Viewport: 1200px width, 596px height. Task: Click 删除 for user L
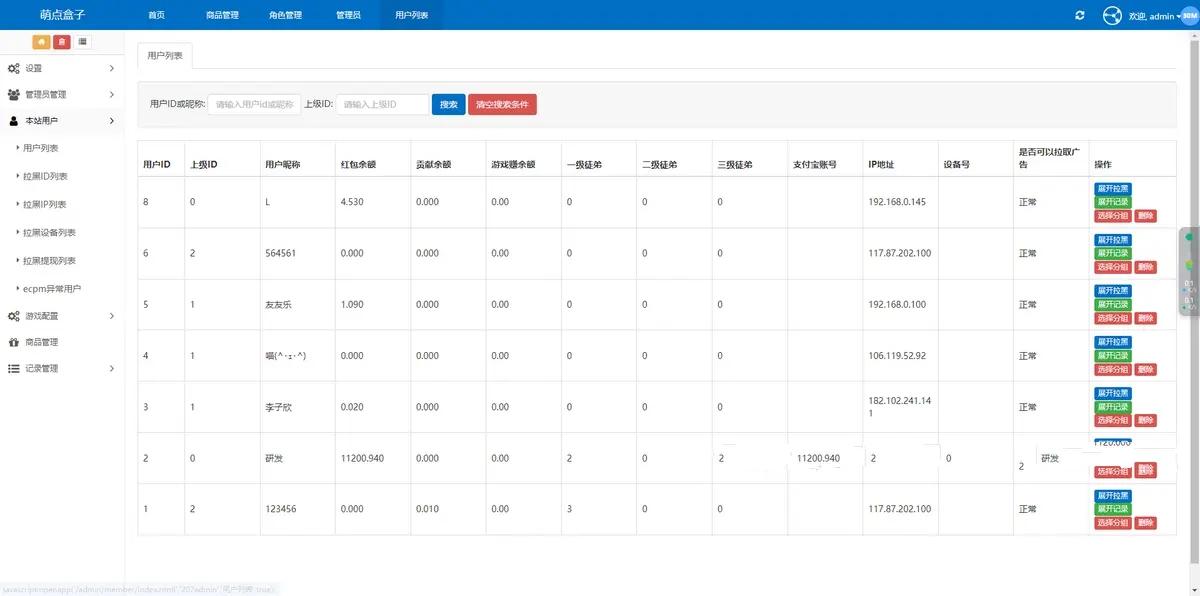tap(1146, 216)
